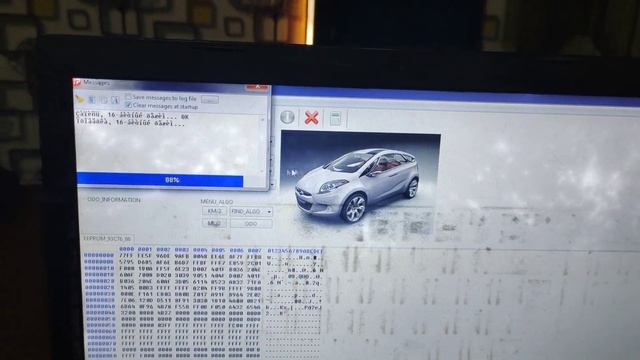Click the round grey info button icon
The width and height of the screenshot is (640, 360).
[287, 117]
